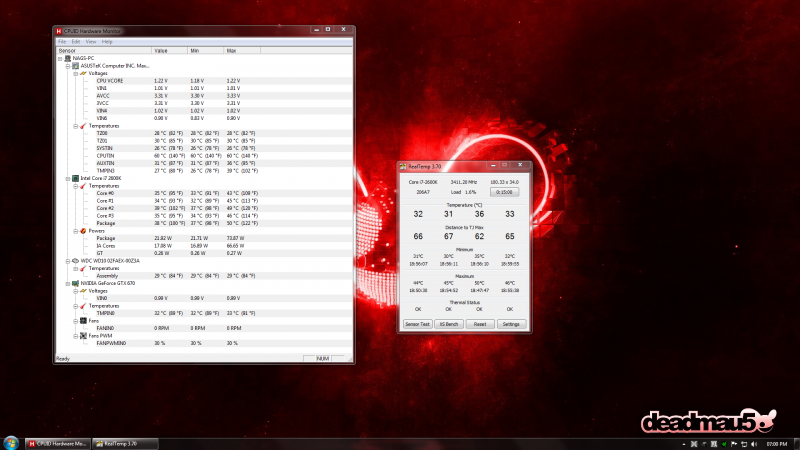Screen dimensions: 800x450
Task: Click the RealTemp title bar icon
Action: [403, 167]
